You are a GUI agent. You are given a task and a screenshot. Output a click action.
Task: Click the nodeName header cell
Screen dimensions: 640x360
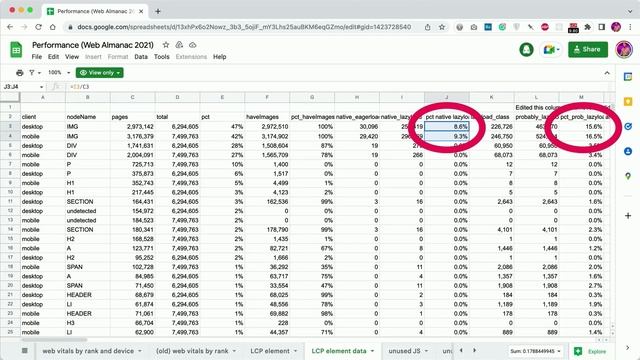tap(87, 117)
